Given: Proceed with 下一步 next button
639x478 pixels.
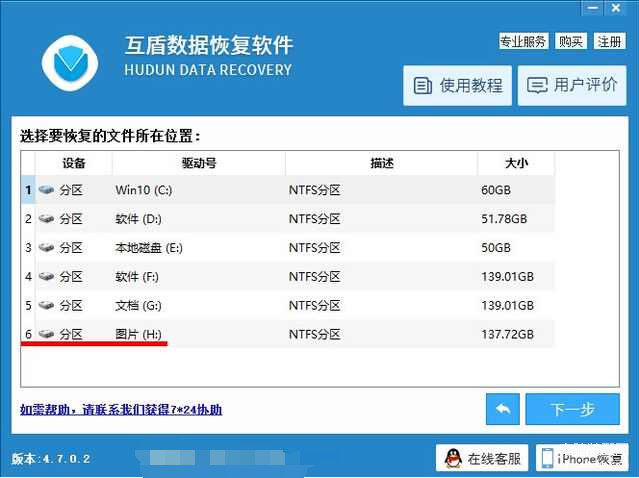Looking at the screenshot, I should point(572,409).
